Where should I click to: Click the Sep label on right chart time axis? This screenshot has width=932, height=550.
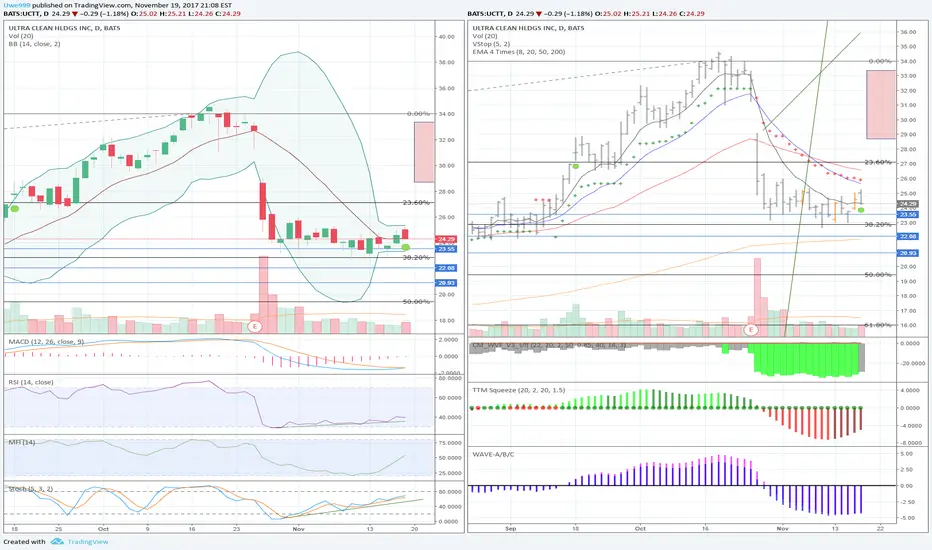[511, 528]
